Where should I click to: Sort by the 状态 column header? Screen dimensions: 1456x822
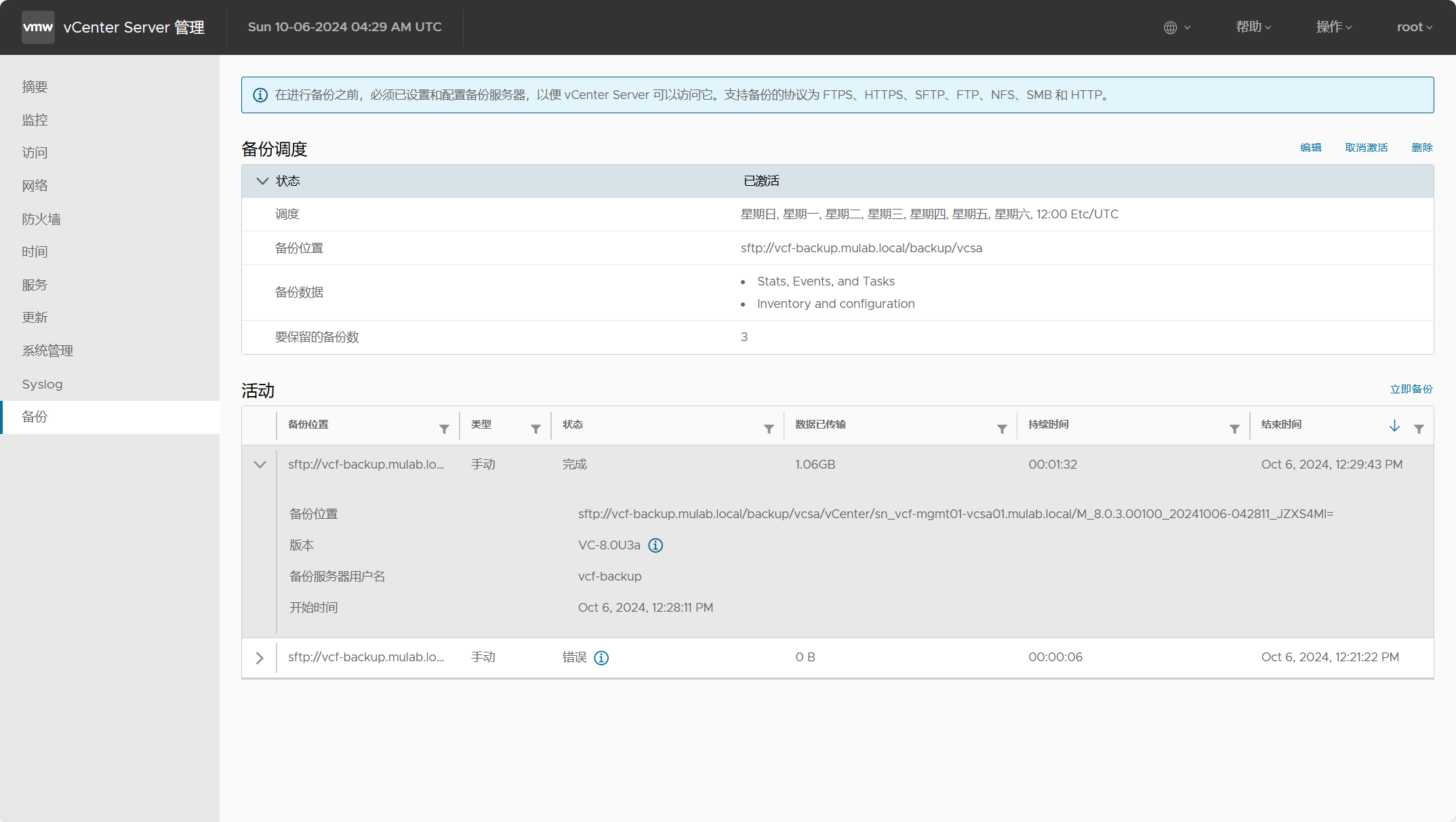[572, 425]
